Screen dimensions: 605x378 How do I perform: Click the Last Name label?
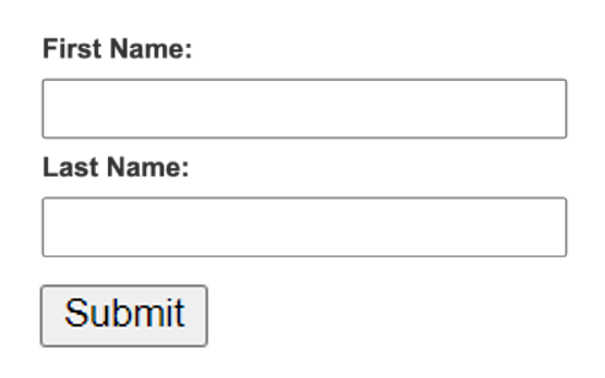coord(116,167)
